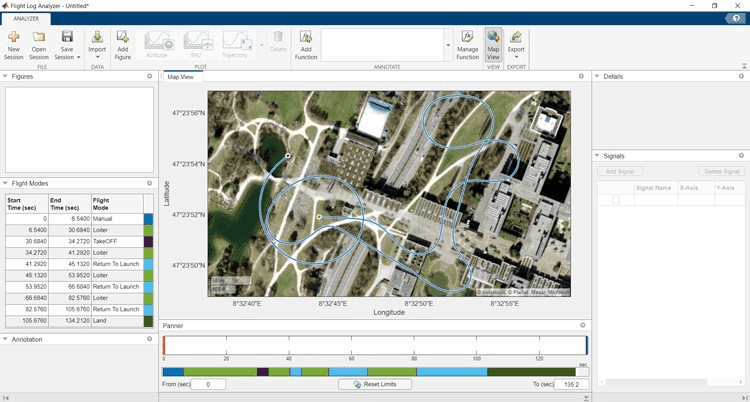Viewport: 750px width, 402px height.
Task: Add a new figure
Action: (123, 37)
